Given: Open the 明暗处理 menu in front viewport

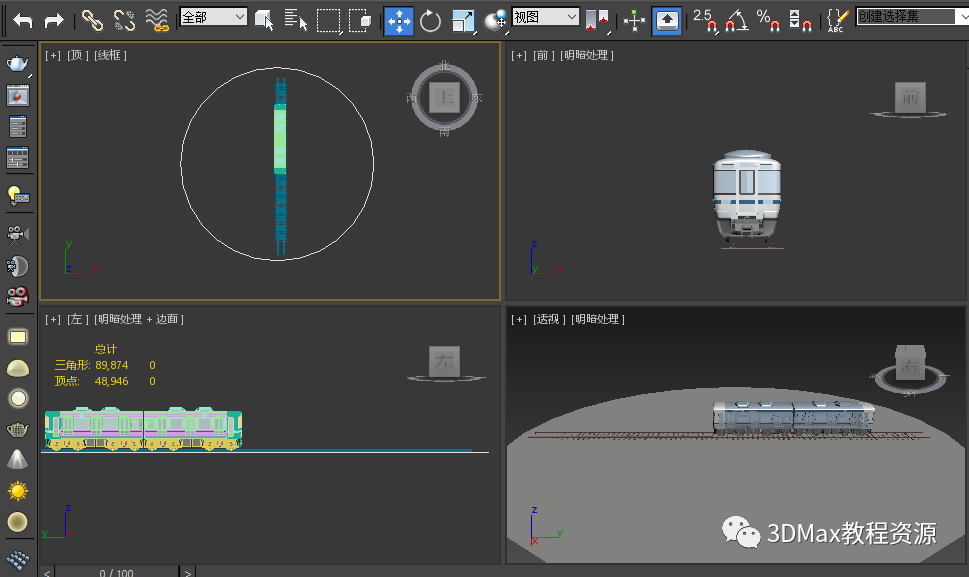Looking at the screenshot, I should [x=586, y=55].
